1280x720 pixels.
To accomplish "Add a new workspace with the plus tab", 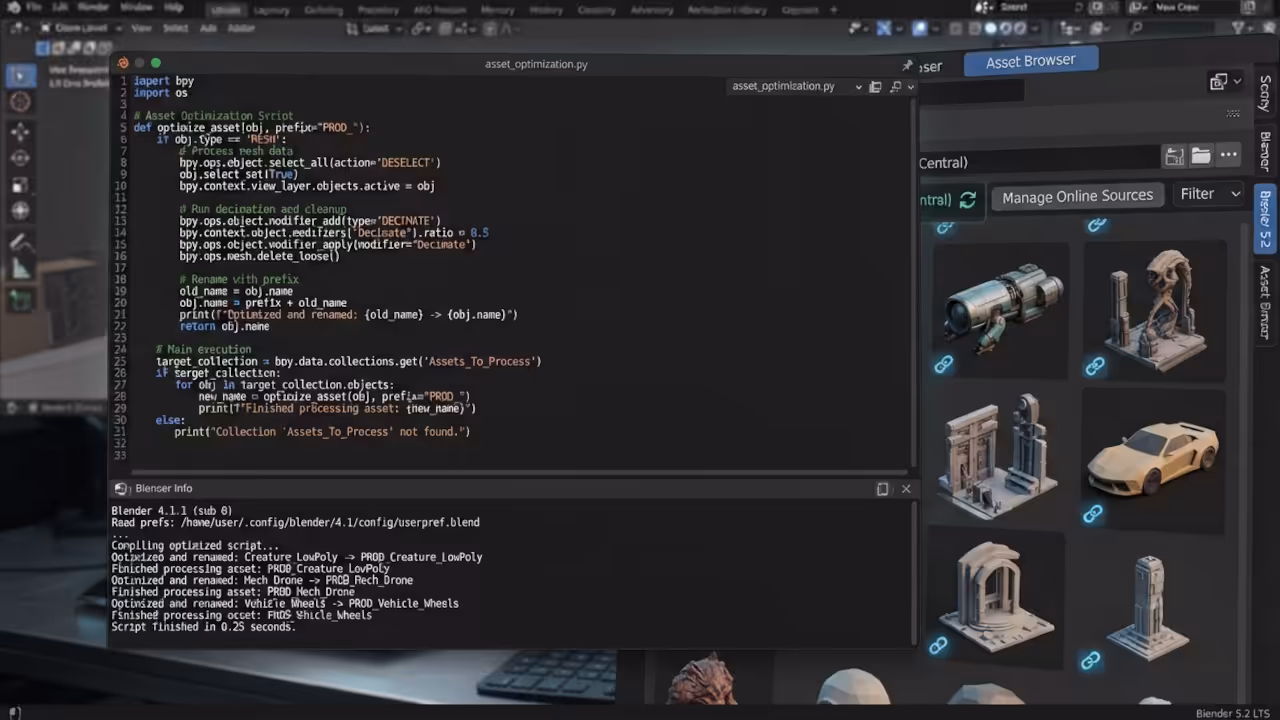I will pos(834,10).
